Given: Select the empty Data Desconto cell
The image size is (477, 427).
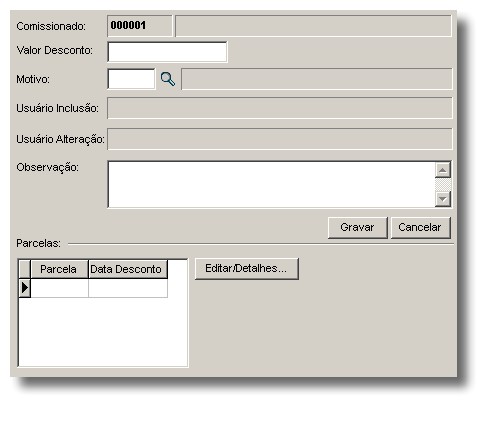Looking at the screenshot, I should coord(128,288).
